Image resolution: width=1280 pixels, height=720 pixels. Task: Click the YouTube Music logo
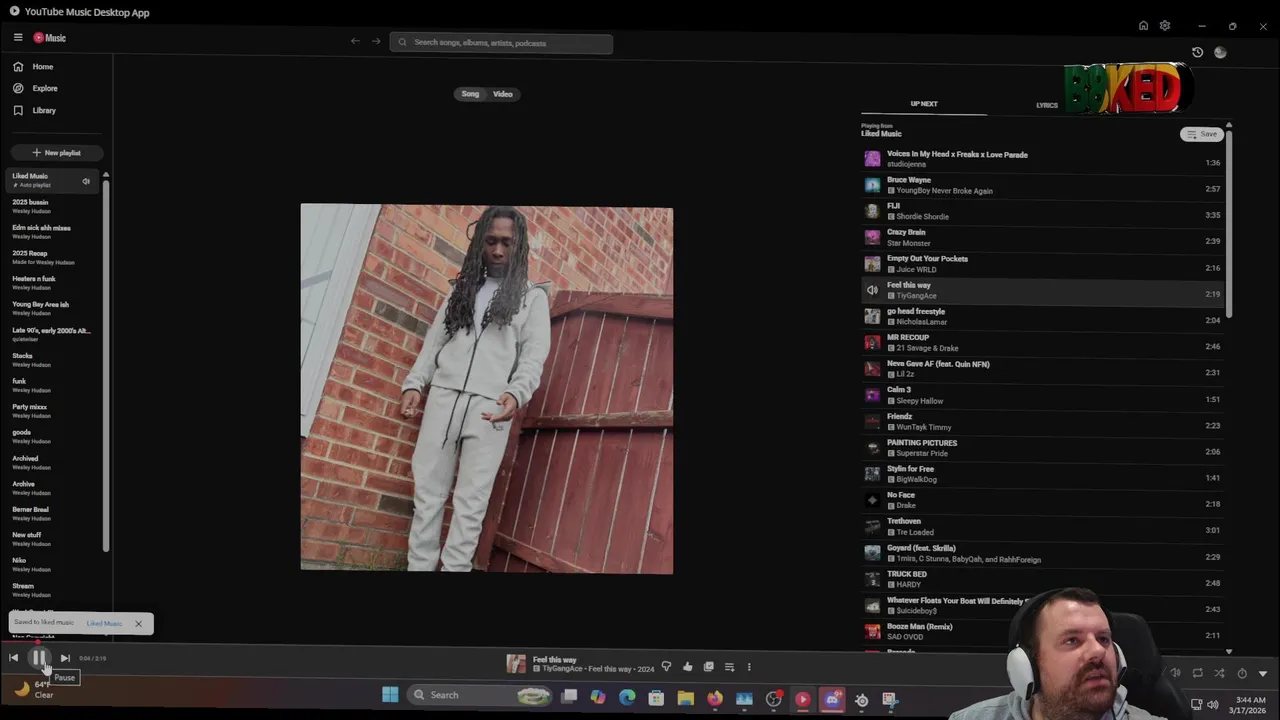50,38
